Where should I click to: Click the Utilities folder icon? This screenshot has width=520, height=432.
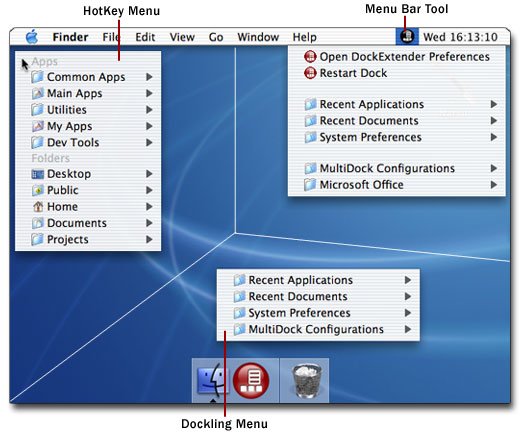click(x=37, y=110)
